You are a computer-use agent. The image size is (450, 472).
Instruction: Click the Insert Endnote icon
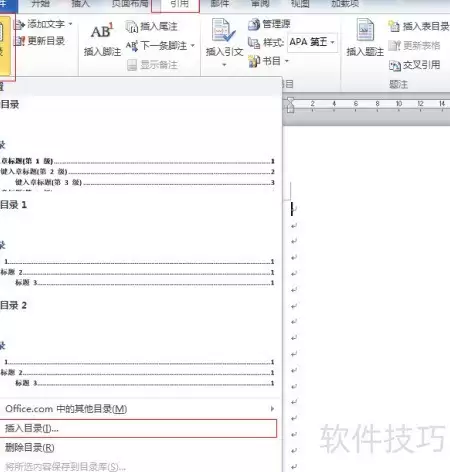(x=131, y=26)
